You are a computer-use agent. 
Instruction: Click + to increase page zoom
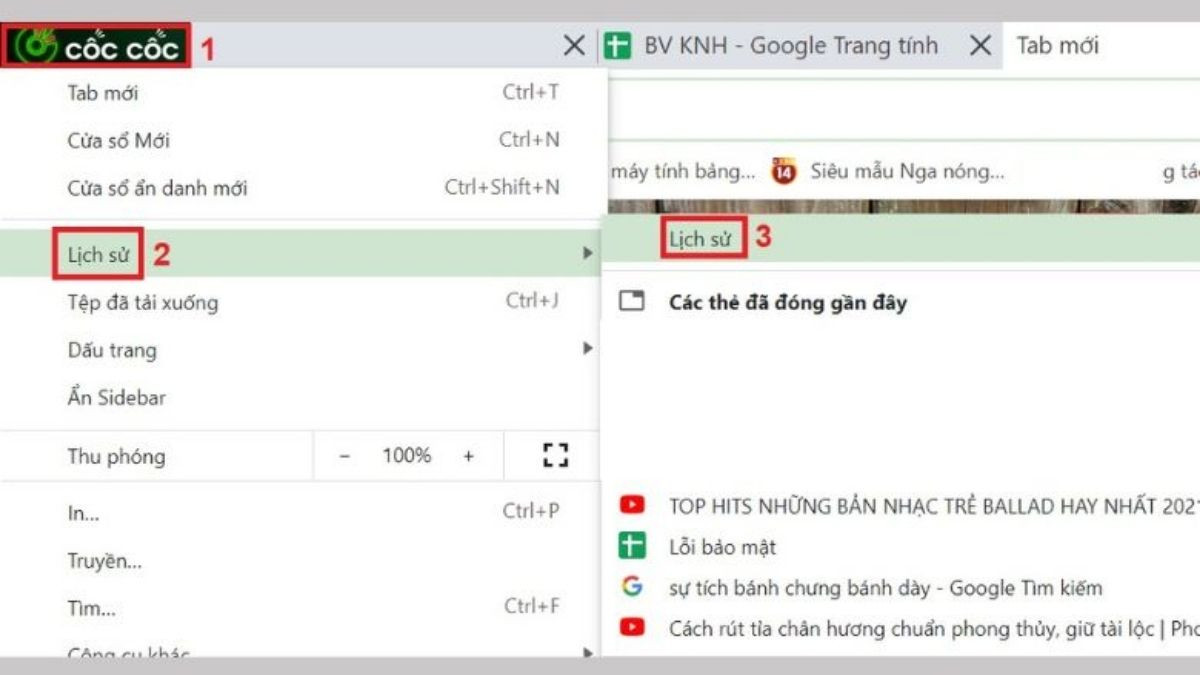[x=469, y=454]
